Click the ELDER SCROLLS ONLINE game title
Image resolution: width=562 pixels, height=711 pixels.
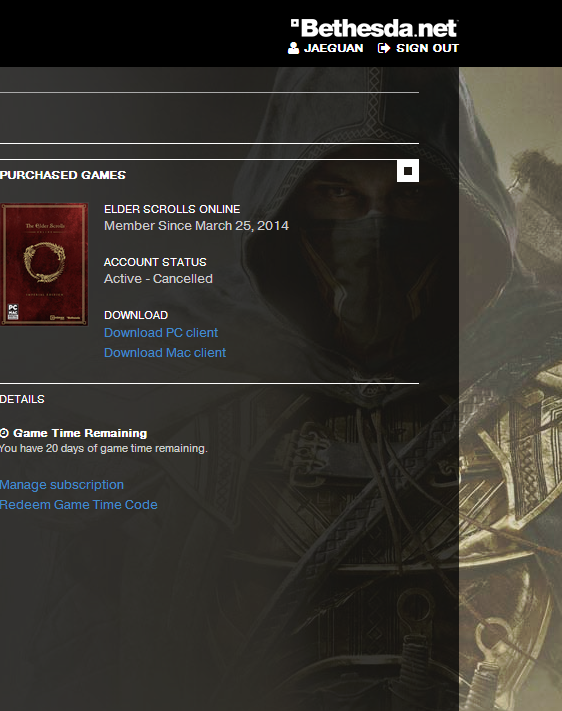pos(172,209)
